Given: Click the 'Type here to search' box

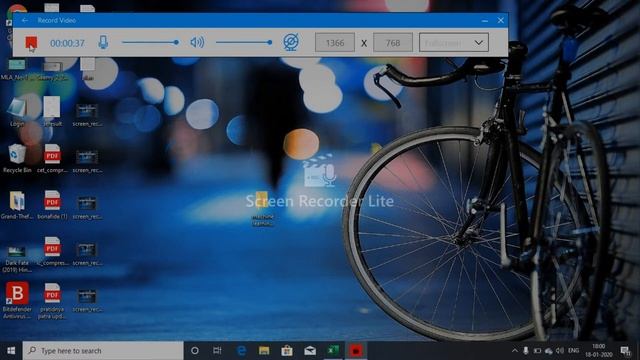Looking at the screenshot, I should pyautogui.click(x=103, y=351).
